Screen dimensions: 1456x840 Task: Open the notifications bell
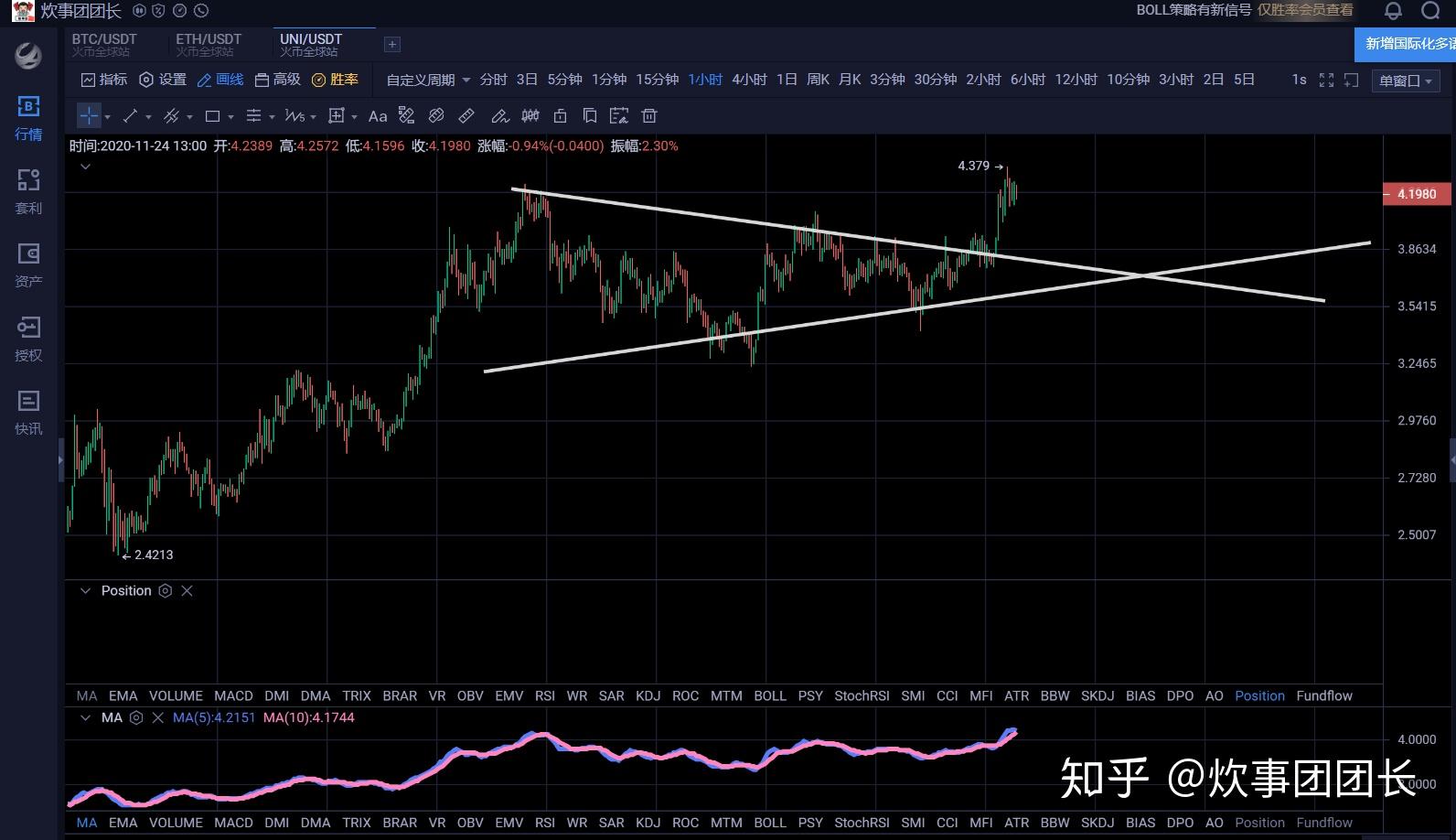coord(1393,11)
